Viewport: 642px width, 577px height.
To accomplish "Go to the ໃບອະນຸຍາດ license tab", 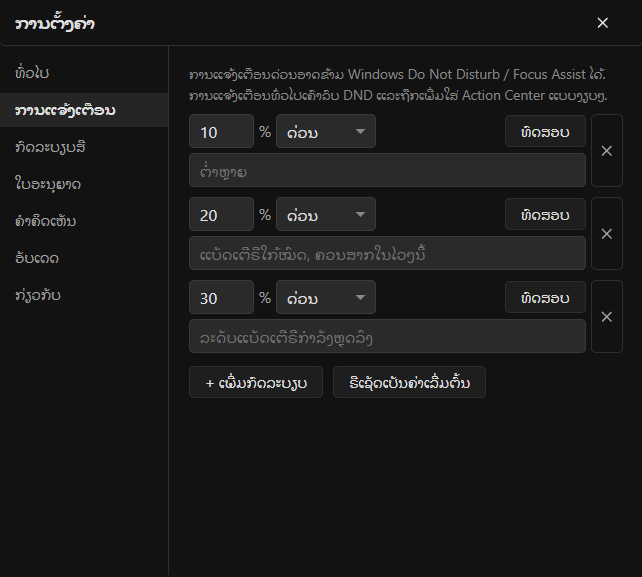I will [x=84, y=184].
